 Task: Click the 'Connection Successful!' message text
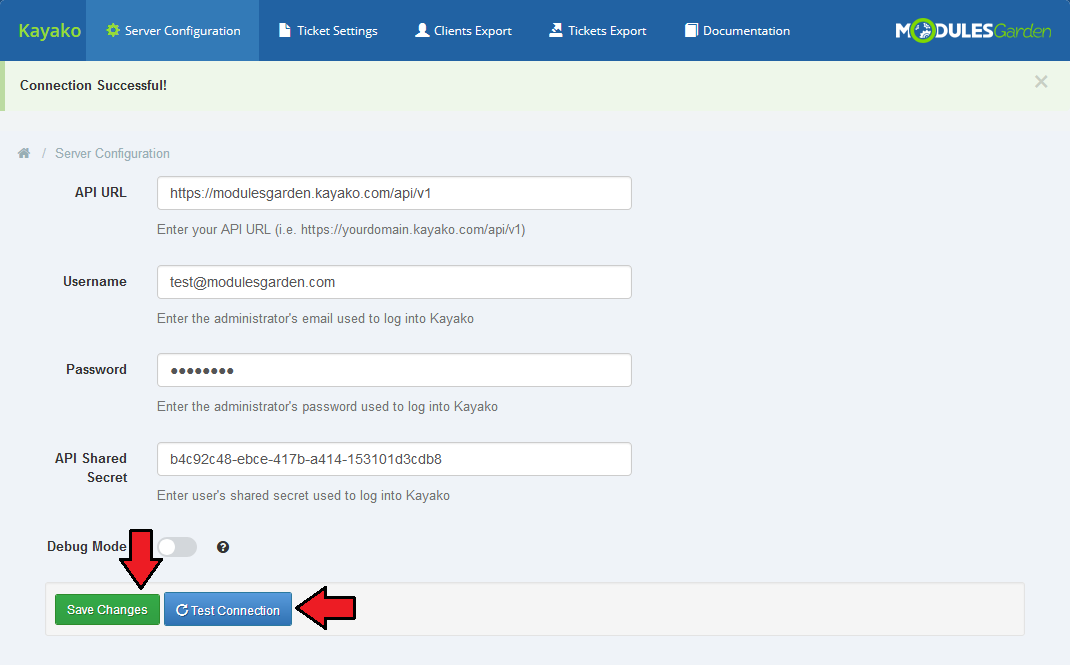pyautogui.click(x=93, y=85)
